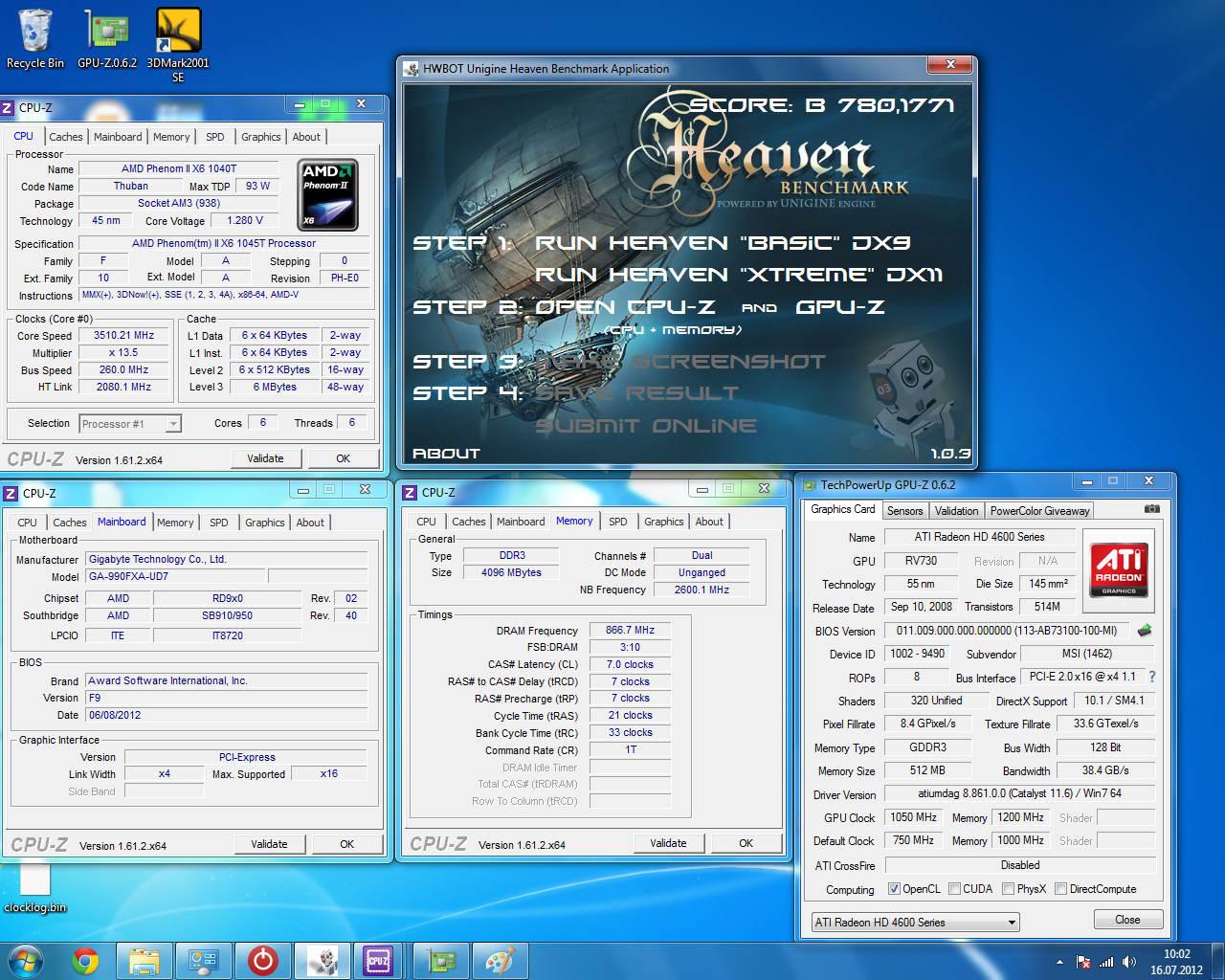Click the volume speaker tray icon
Image resolution: width=1225 pixels, height=980 pixels.
[1129, 962]
